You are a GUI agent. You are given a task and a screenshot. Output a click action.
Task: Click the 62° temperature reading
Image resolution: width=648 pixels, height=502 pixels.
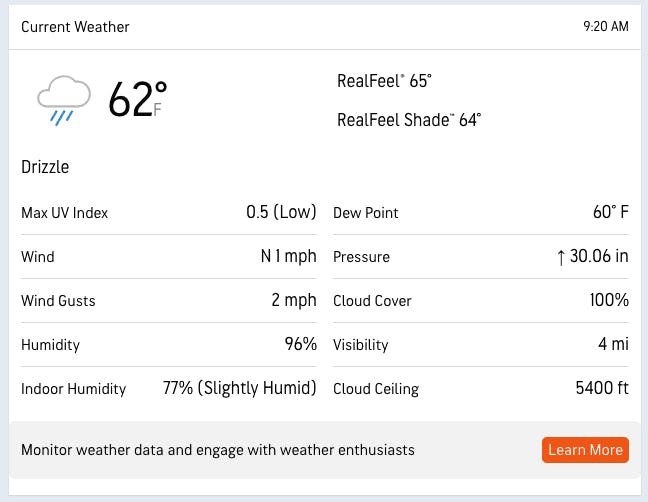coord(134,100)
